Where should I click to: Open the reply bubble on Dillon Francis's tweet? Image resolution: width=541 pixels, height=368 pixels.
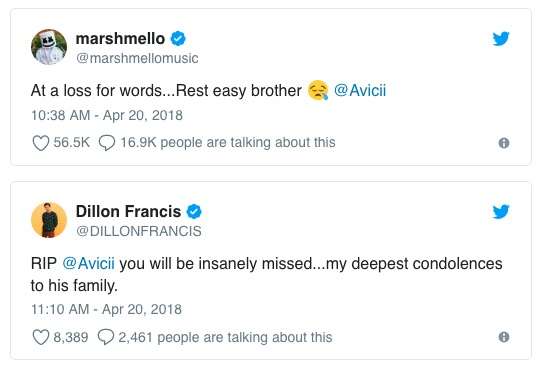point(106,337)
